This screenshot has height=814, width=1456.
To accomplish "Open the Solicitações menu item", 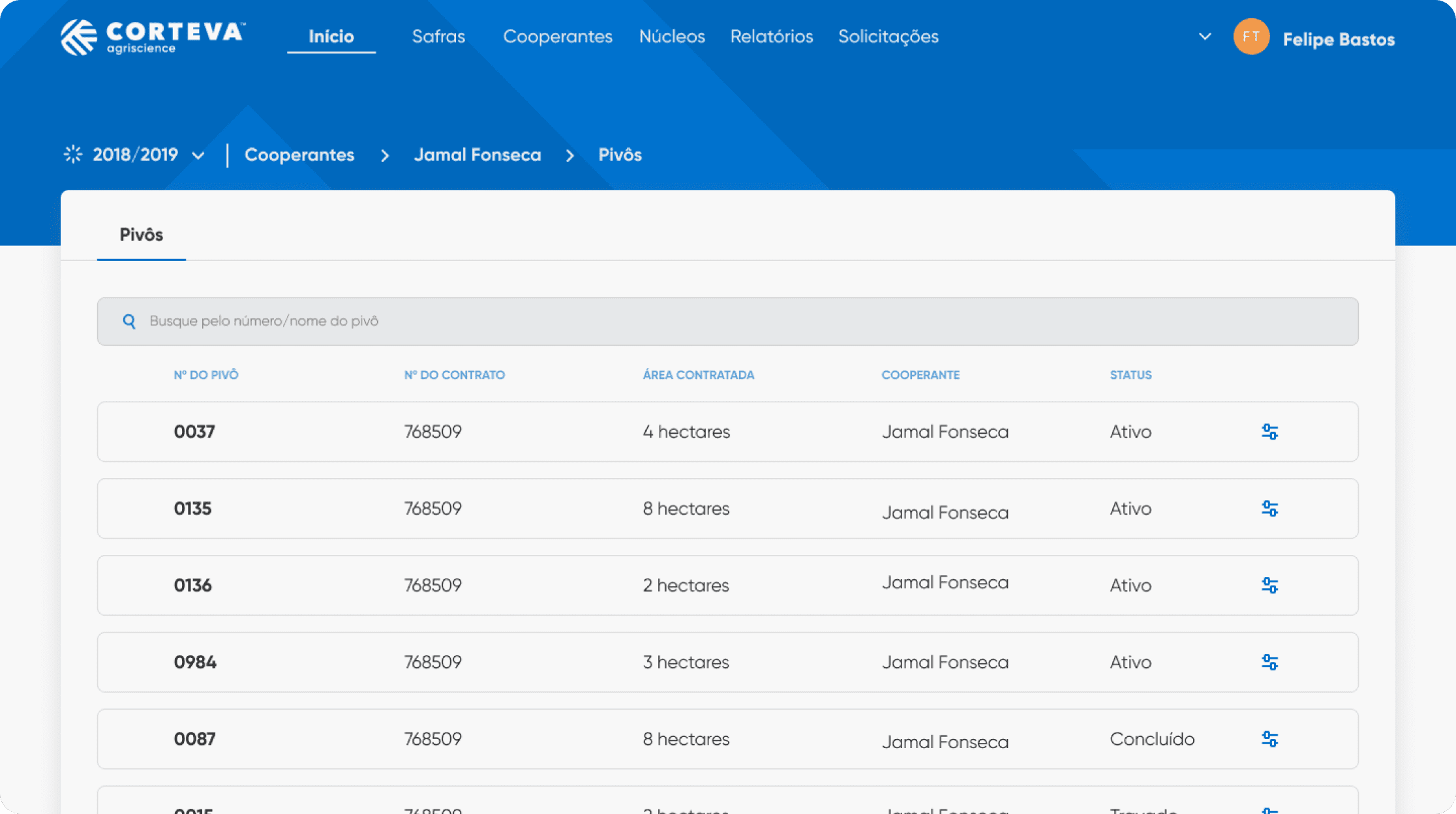I will 888,37.
